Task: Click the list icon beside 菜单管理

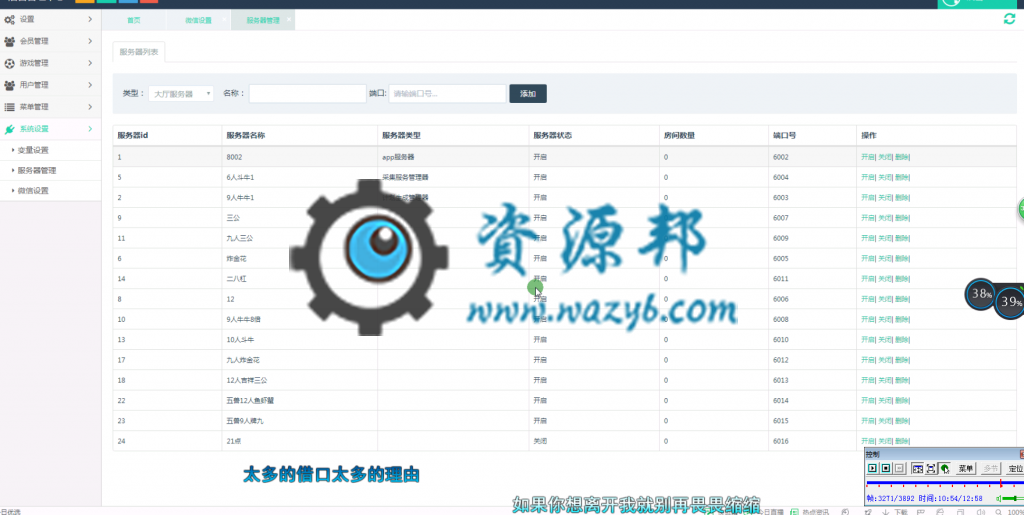Action: tap(9, 107)
